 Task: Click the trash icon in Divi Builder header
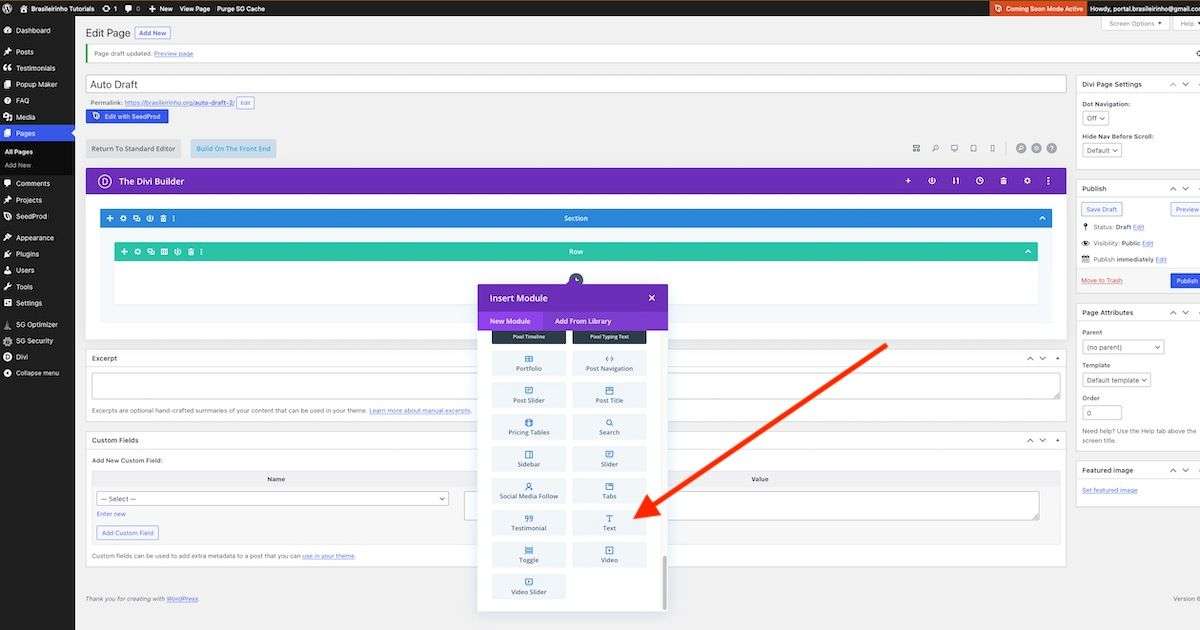coord(1003,181)
